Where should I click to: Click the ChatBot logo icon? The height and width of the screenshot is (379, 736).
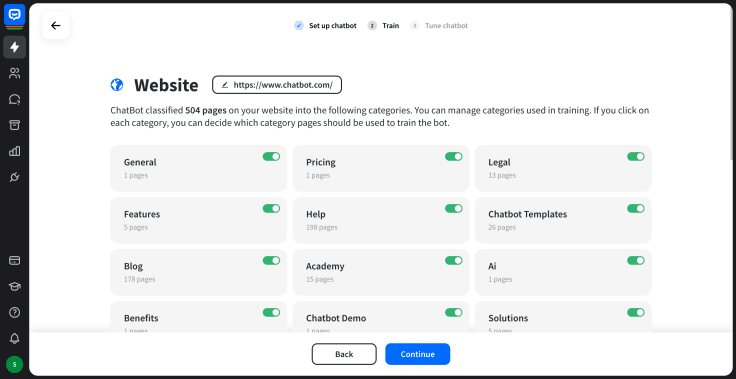pyautogui.click(x=15, y=14)
